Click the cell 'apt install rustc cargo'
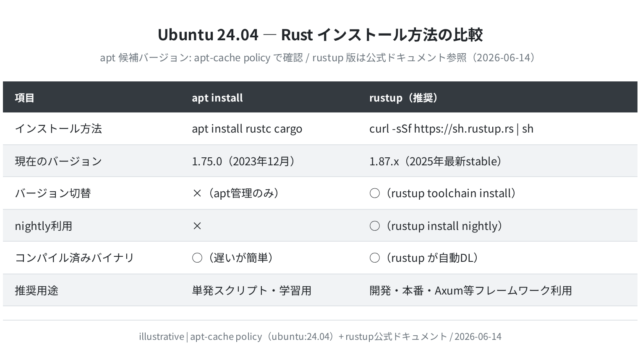This screenshot has width=640, height=360. pos(247,129)
